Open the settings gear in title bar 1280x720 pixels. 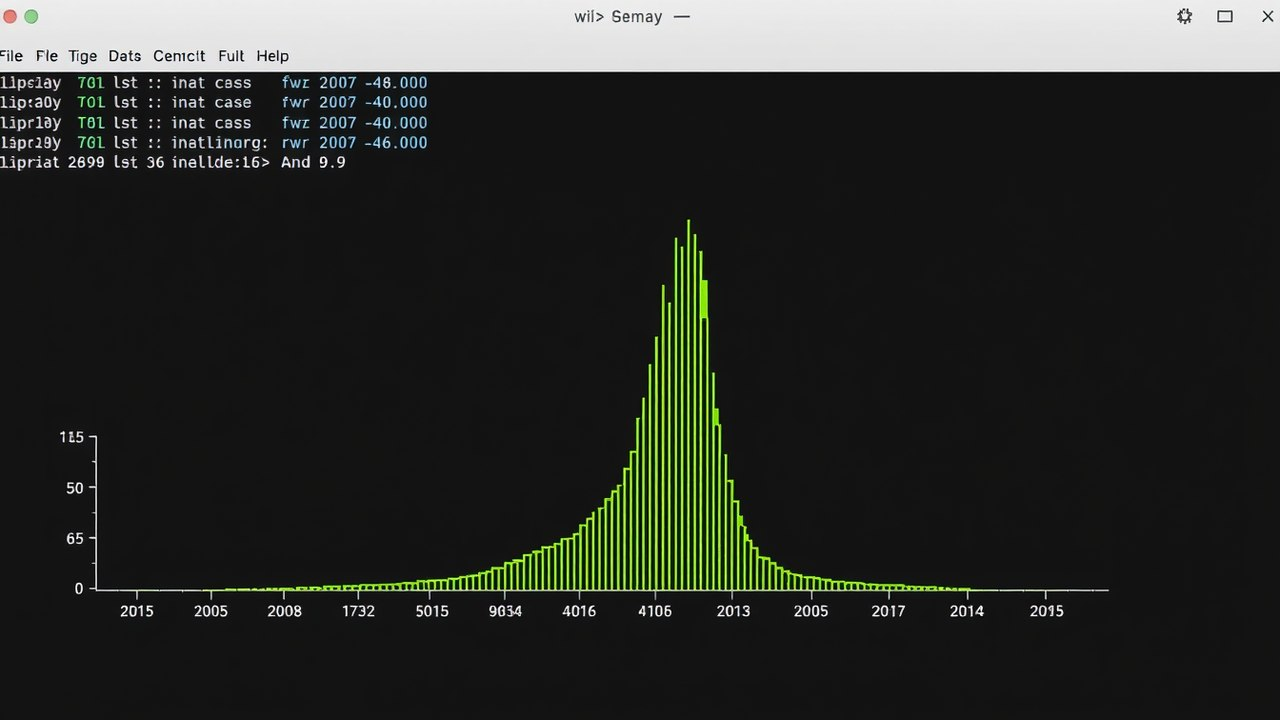(1184, 17)
